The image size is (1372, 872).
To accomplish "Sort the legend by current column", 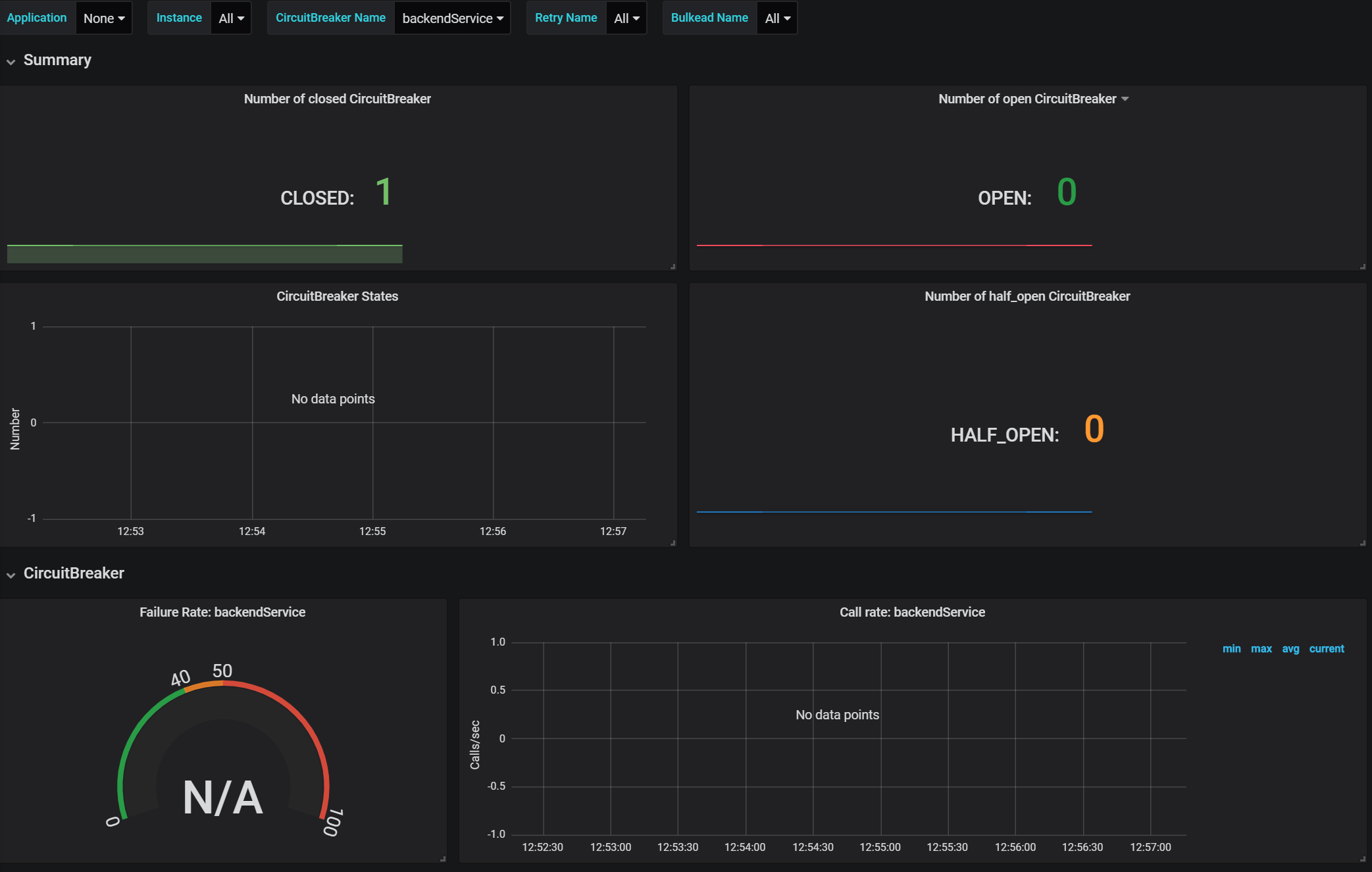I will tap(1326, 649).
